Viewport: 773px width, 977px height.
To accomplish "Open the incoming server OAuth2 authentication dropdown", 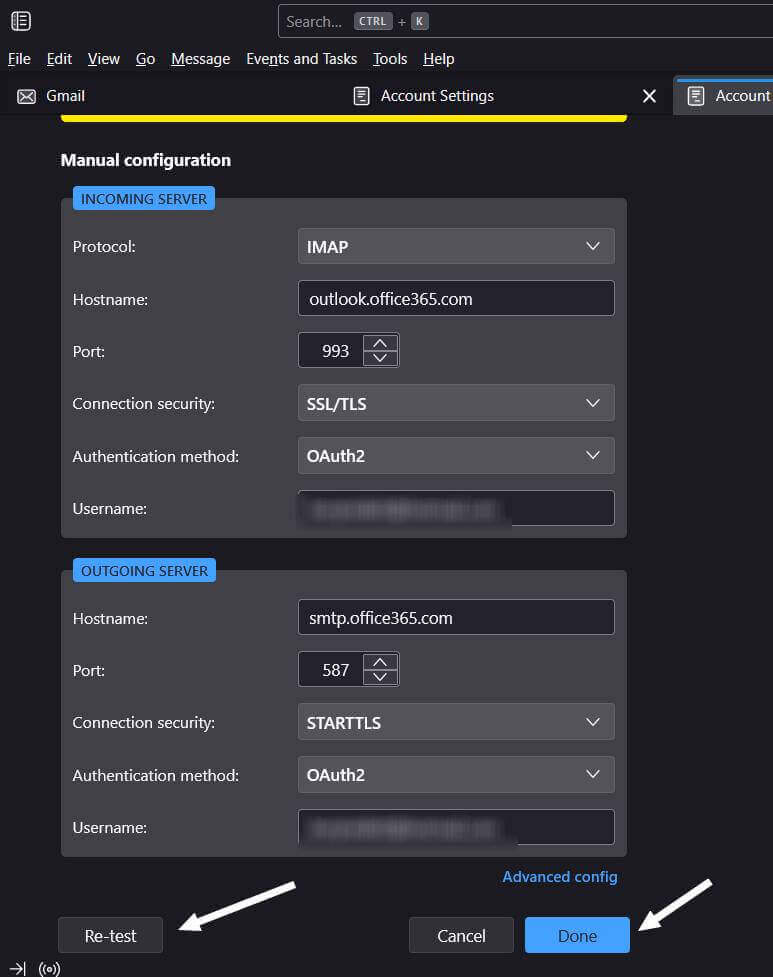I will [456, 455].
